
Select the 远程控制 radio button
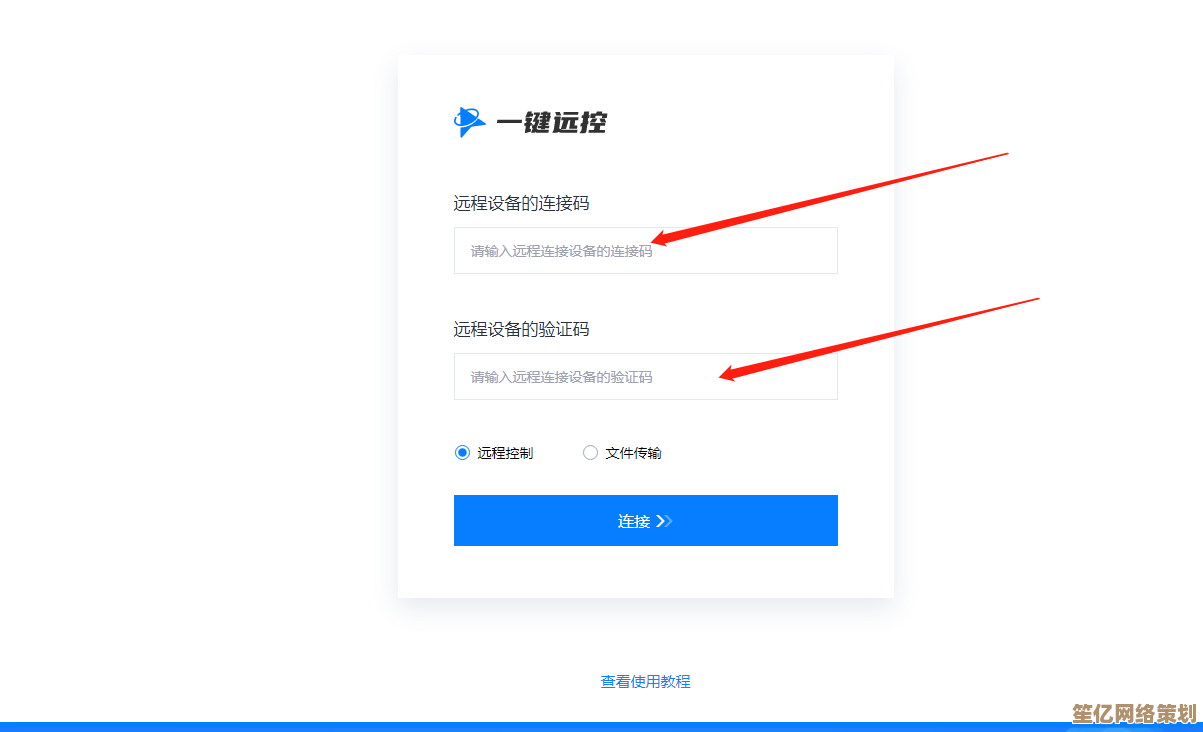(462, 453)
